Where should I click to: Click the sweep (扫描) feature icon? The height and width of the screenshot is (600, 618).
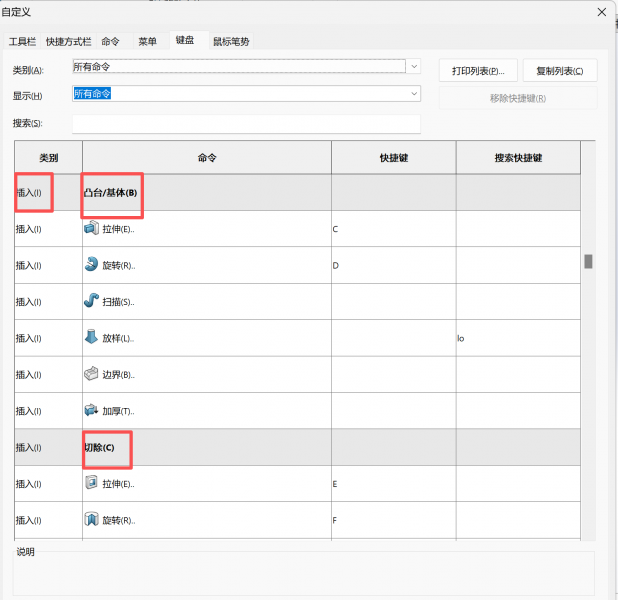point(91,300)
